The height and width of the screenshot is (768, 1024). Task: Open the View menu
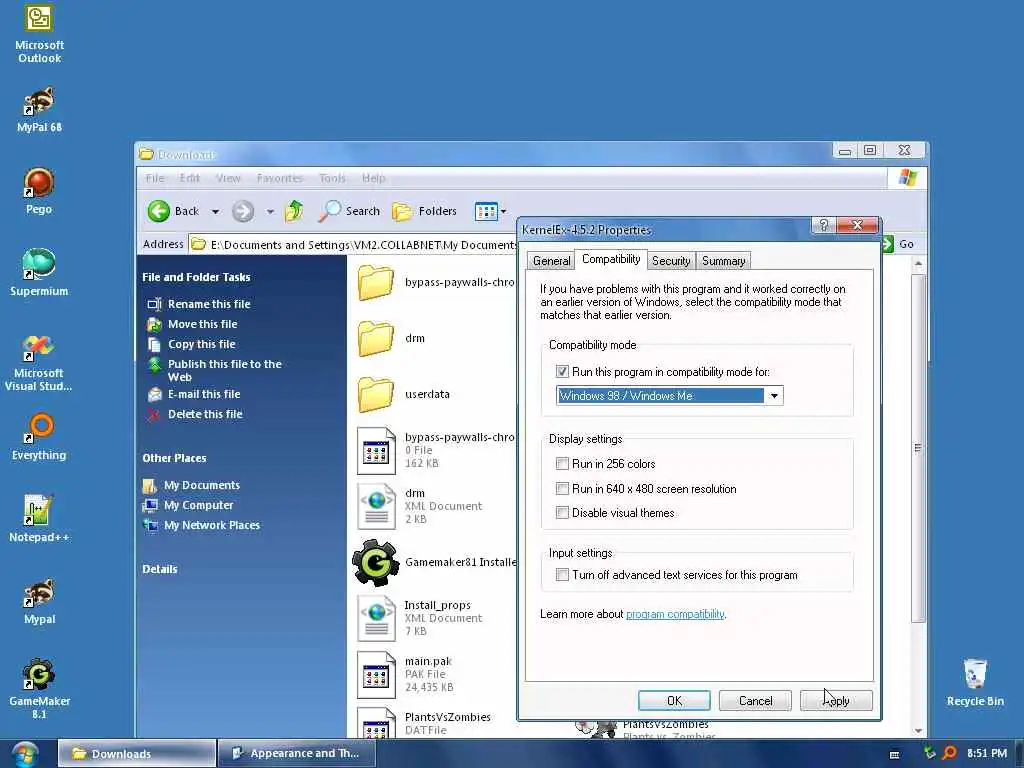[228, 178]
